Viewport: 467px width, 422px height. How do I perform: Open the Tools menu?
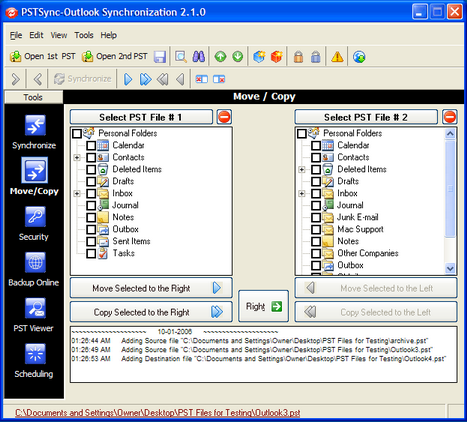(x=84, y=35)
